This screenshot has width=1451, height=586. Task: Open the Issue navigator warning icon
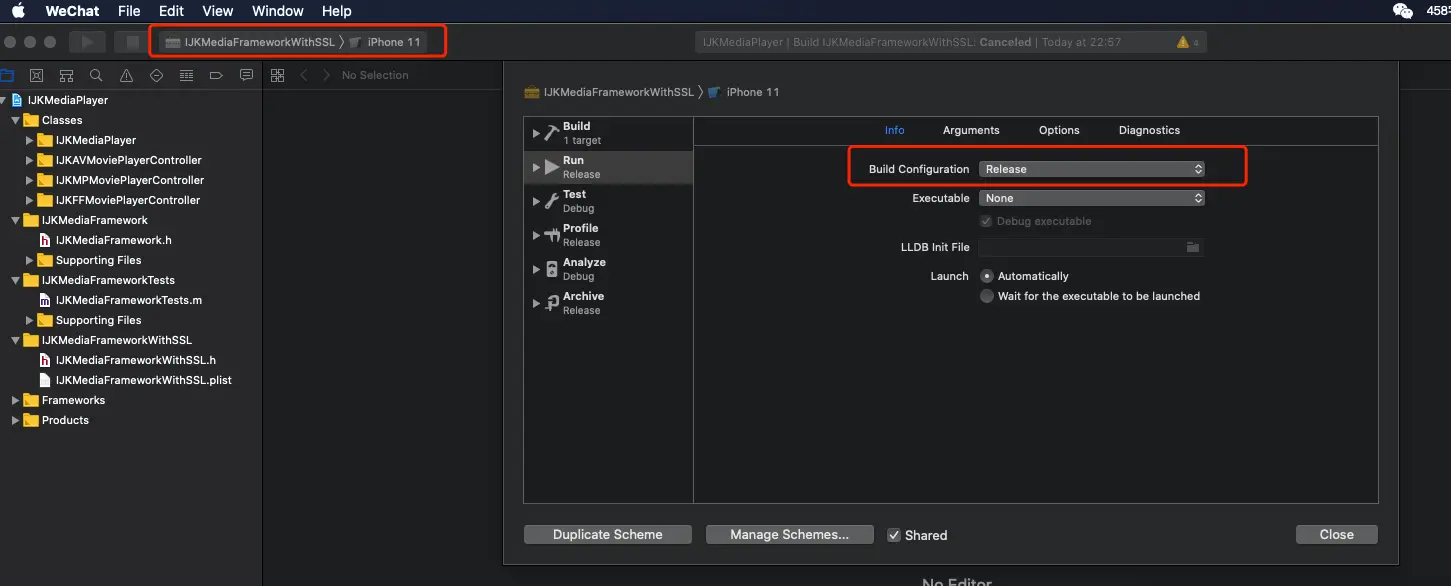pyautogui.click(x=126, y=75)
